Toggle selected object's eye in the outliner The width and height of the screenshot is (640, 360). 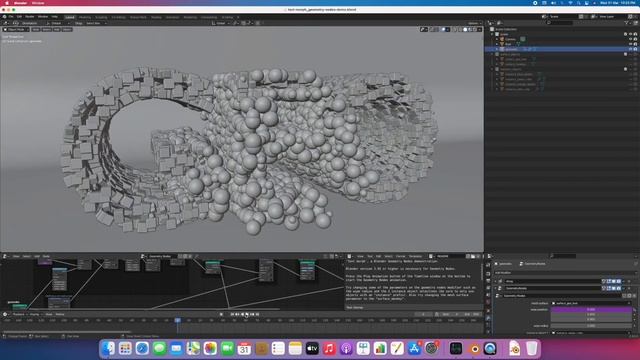click(x=630, y=49)
